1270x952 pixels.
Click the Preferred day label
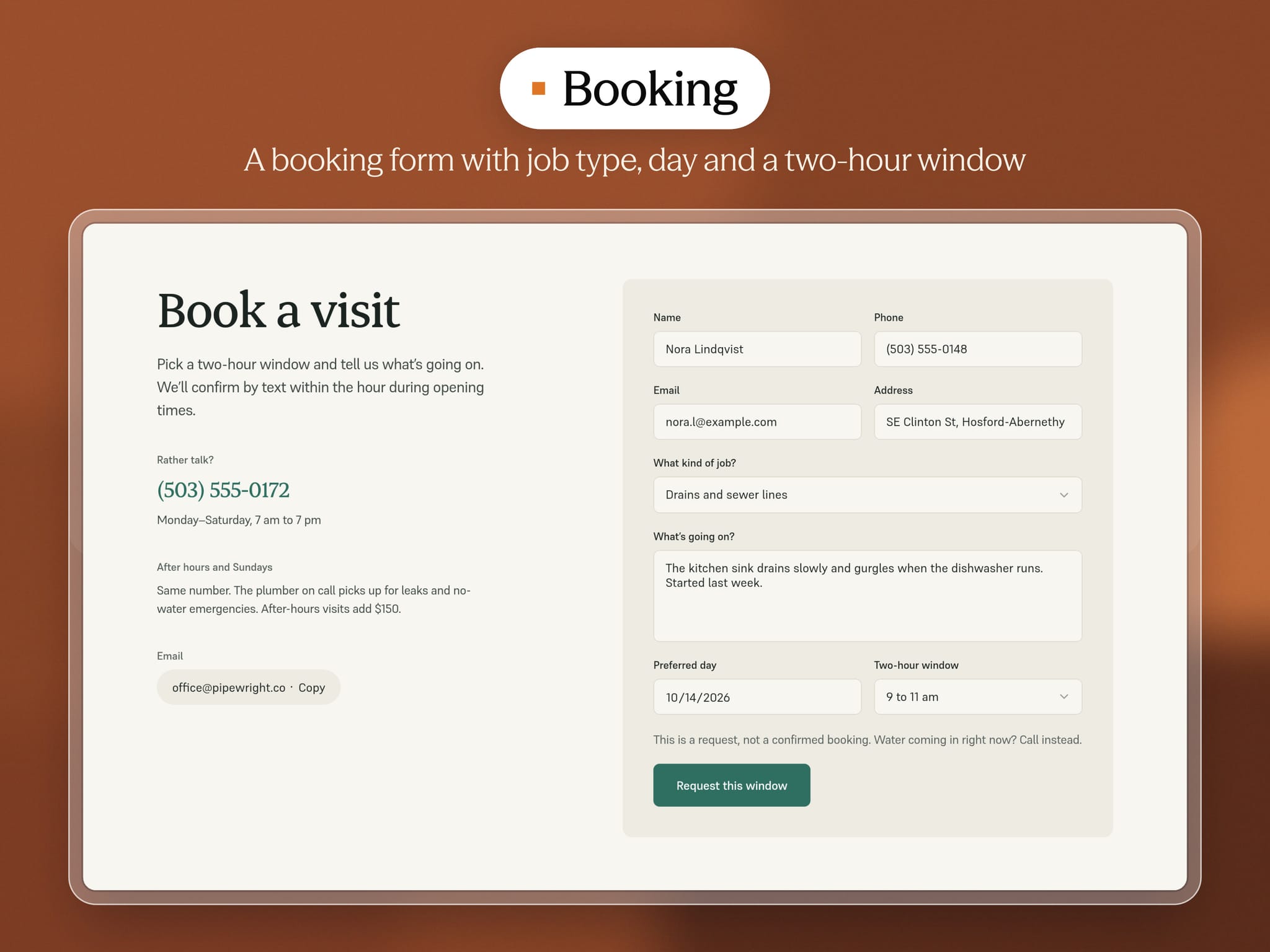[685, 665]
